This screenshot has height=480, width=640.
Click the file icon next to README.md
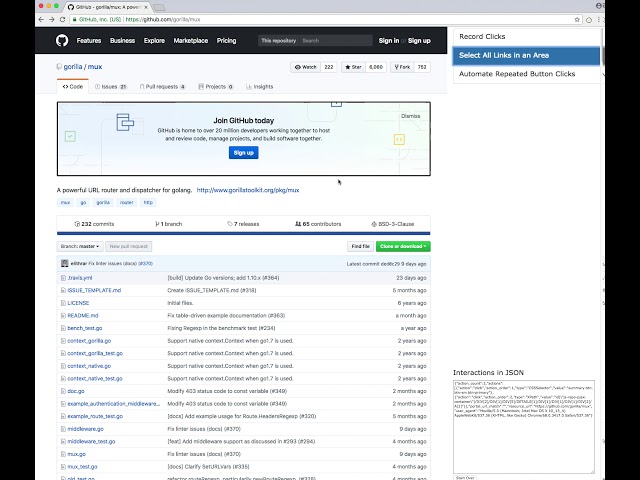[x=63, y=316]
